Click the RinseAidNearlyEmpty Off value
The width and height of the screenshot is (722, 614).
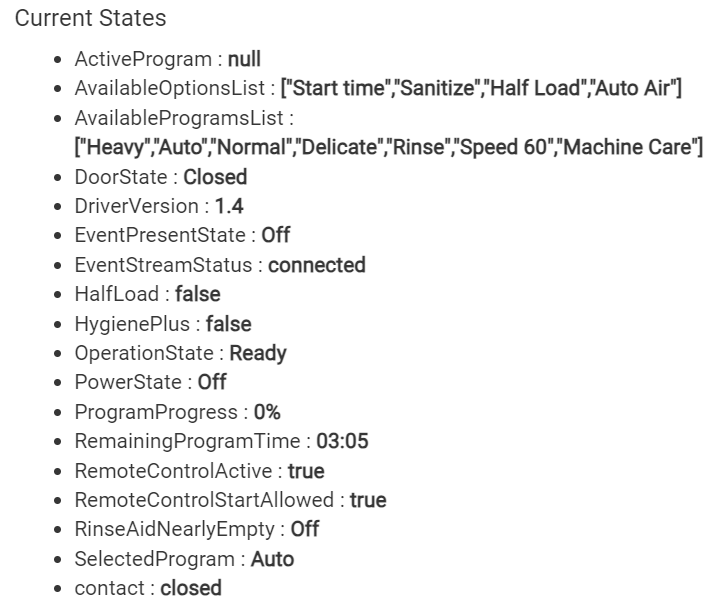(305, 529)
